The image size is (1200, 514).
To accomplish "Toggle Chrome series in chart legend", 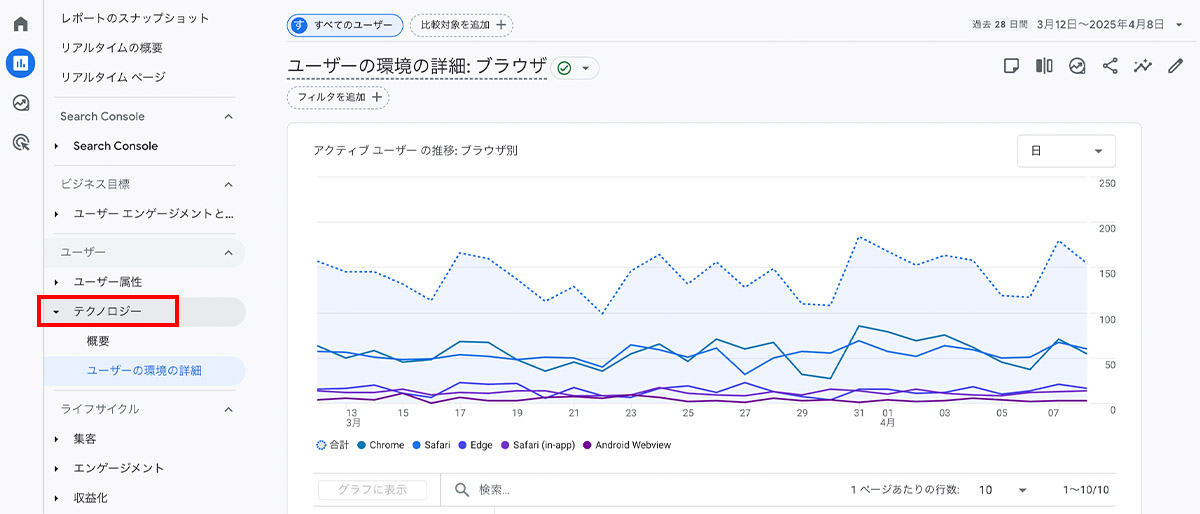I will coord(380,444).
